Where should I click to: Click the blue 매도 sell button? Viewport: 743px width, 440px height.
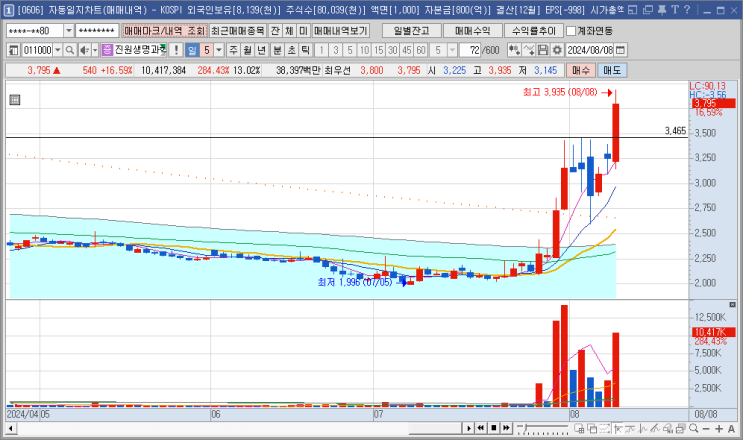pos(612,70)
